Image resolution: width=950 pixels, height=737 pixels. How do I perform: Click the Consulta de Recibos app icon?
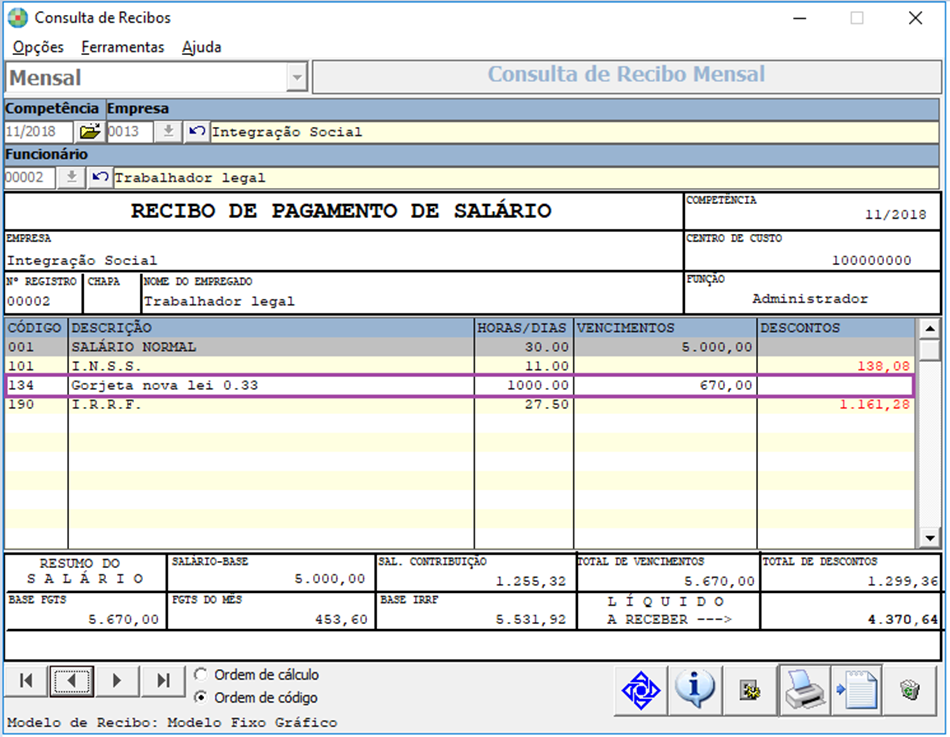[18, 18]
